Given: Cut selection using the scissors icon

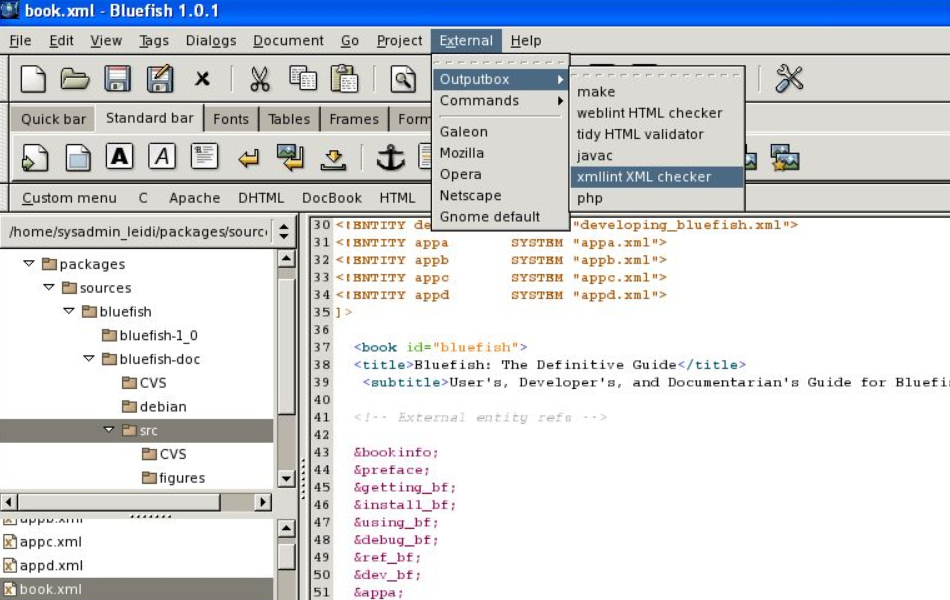Looking at the screenshot, I should [x=259, y=79].
